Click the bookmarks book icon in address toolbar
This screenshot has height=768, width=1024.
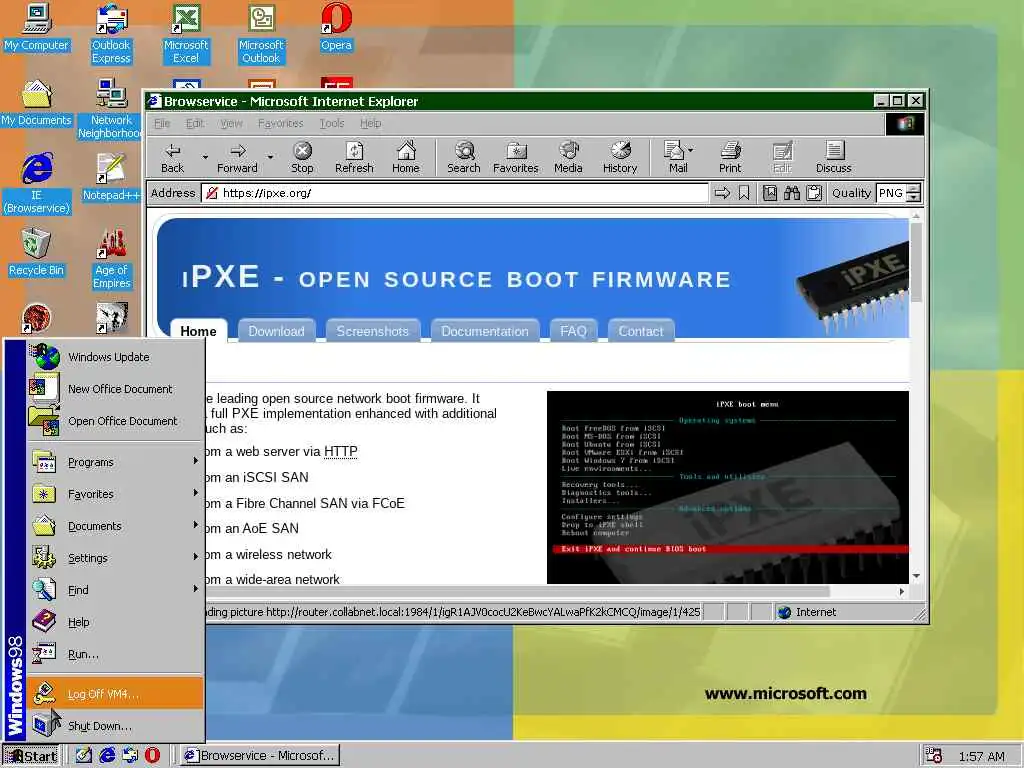click(770, 193)
